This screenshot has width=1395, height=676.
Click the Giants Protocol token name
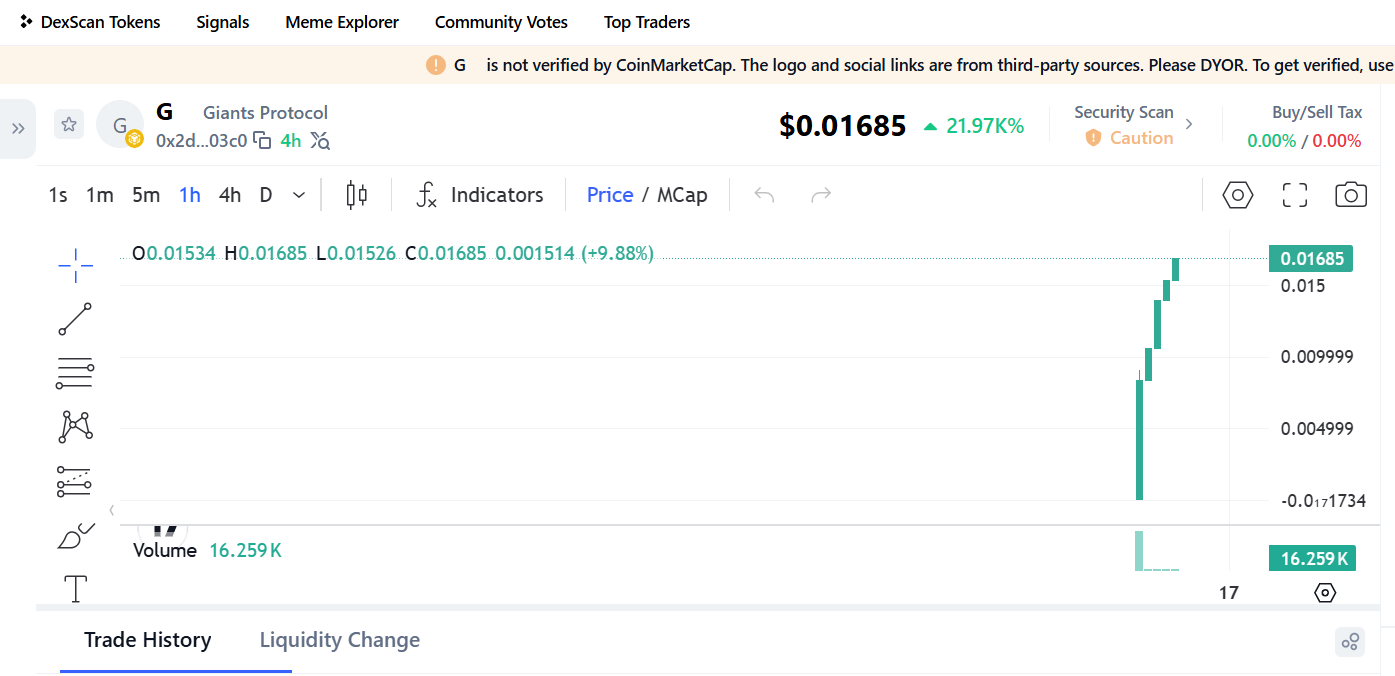[x=265, y=113]
